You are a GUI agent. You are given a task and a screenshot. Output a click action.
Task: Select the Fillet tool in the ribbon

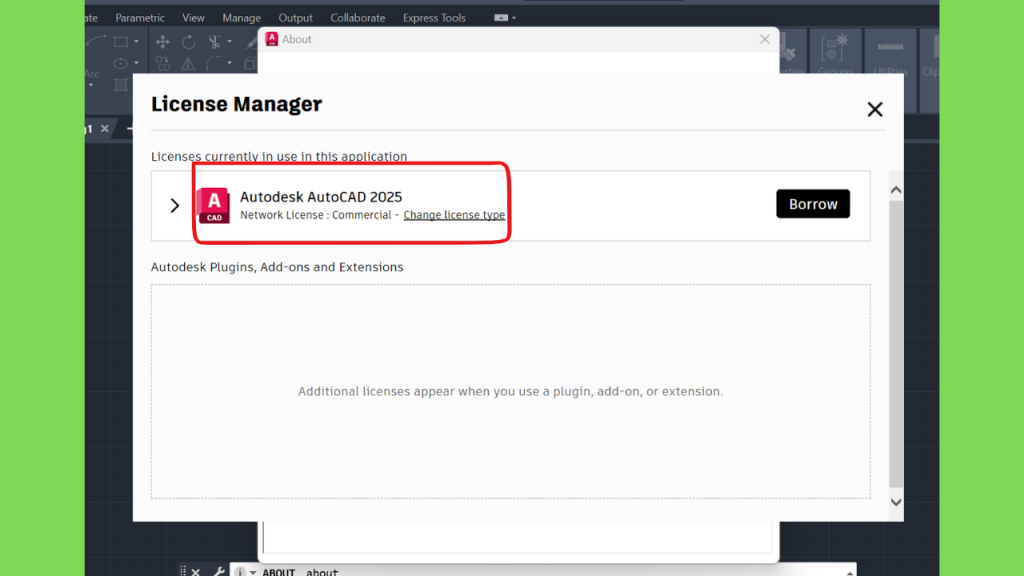tap(214, 63)
